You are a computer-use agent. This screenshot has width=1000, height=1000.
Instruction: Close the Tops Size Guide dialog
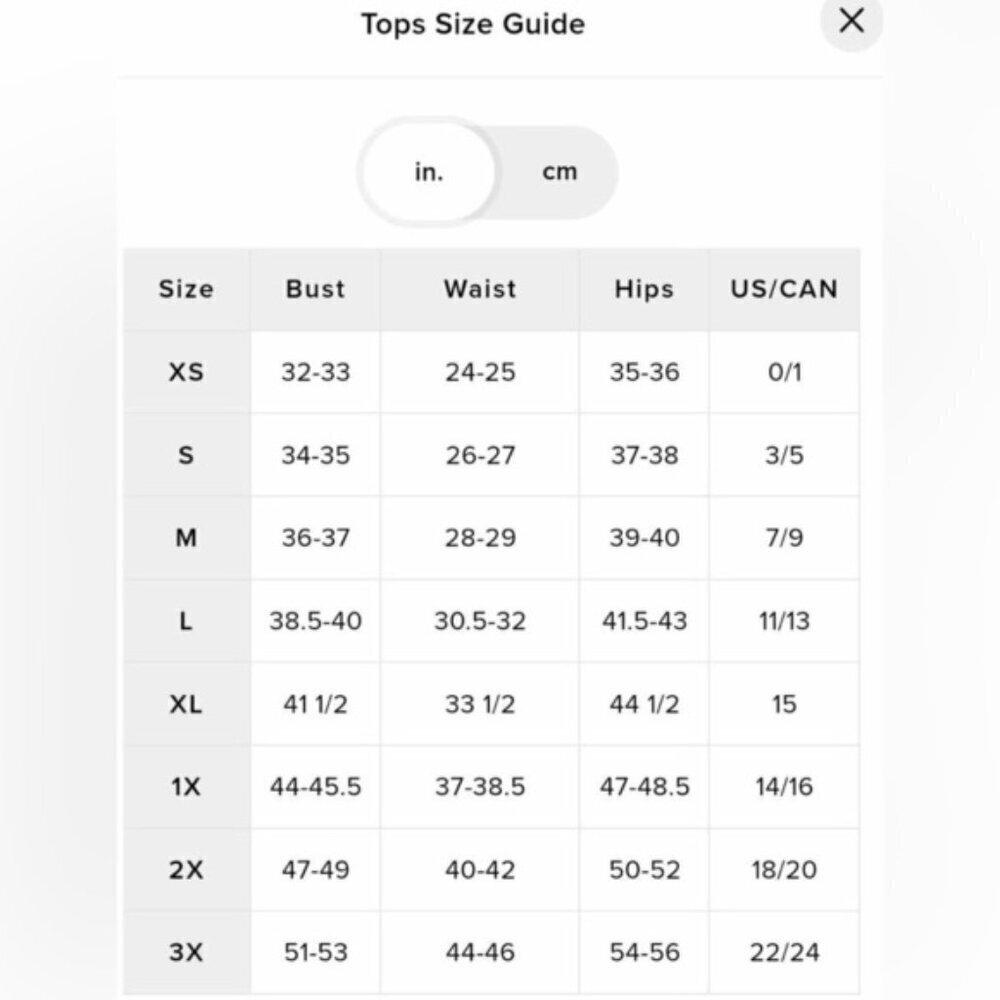(851, 21)
